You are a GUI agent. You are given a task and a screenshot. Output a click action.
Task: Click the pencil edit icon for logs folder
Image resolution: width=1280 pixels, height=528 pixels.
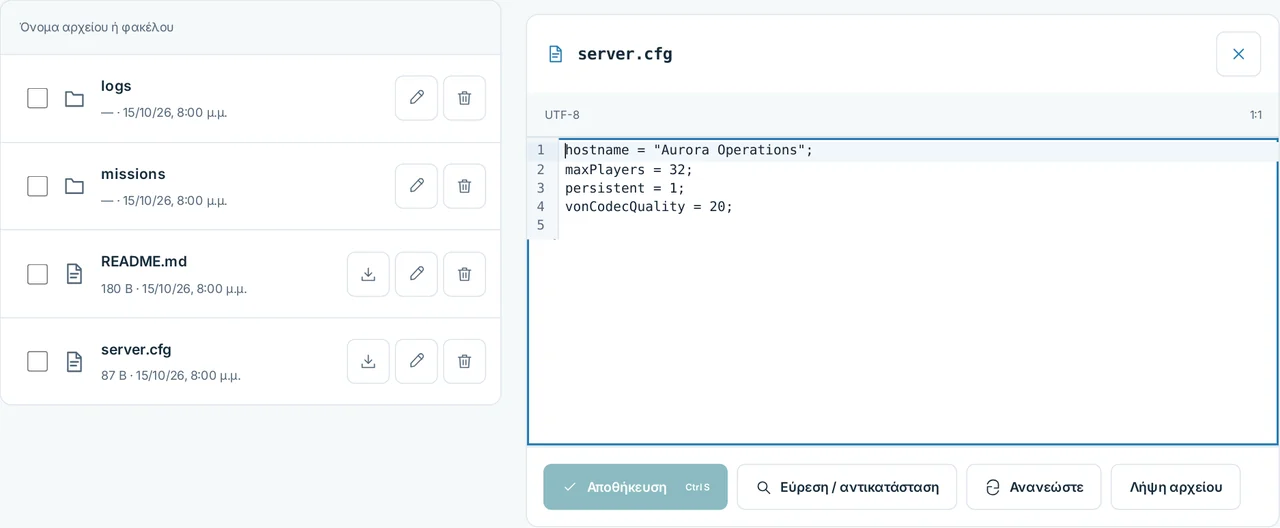point(416,98)
